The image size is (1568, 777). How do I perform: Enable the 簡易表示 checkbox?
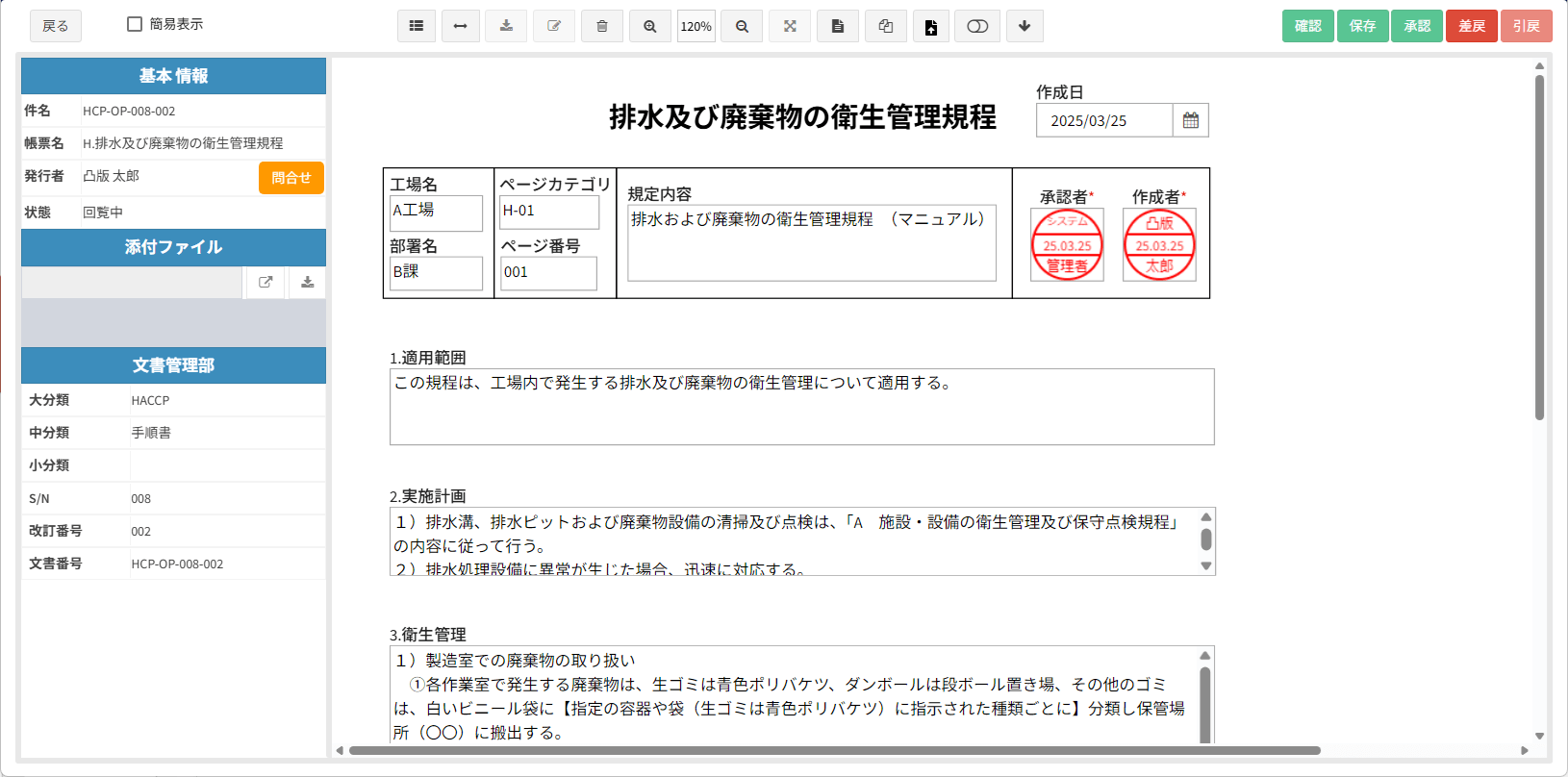coord(135,24)
